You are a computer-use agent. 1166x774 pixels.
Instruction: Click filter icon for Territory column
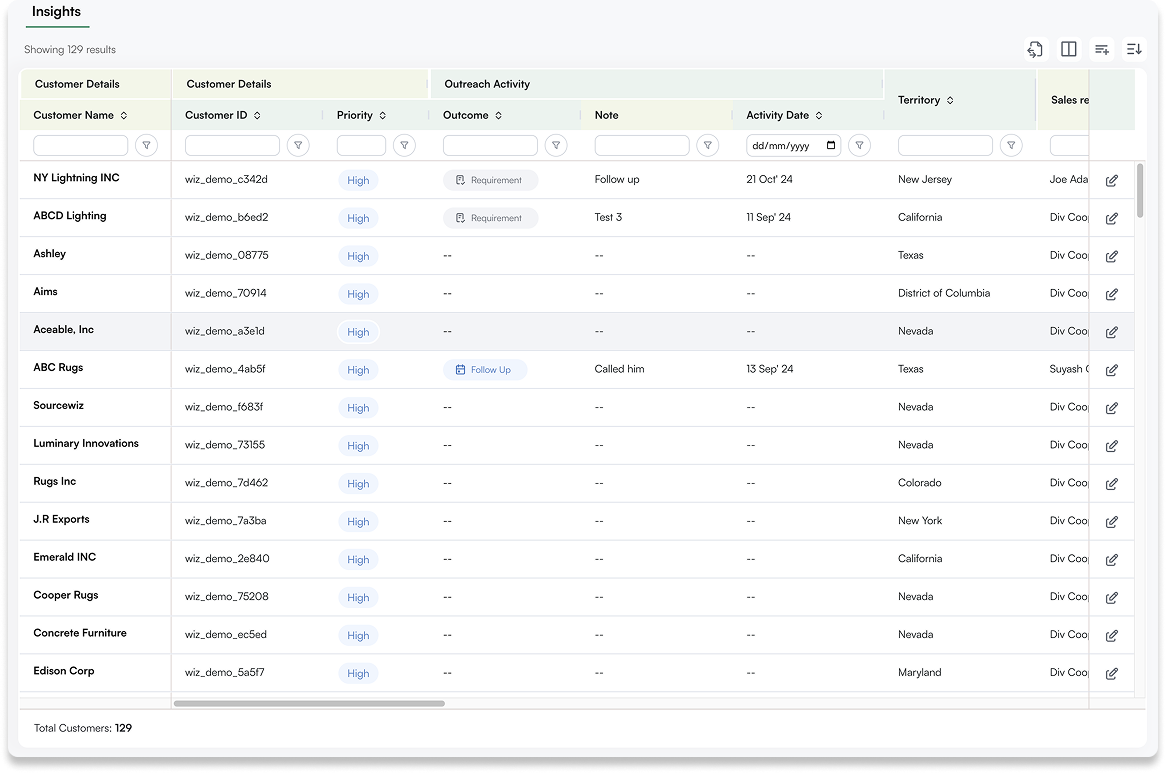point(1012,146)
